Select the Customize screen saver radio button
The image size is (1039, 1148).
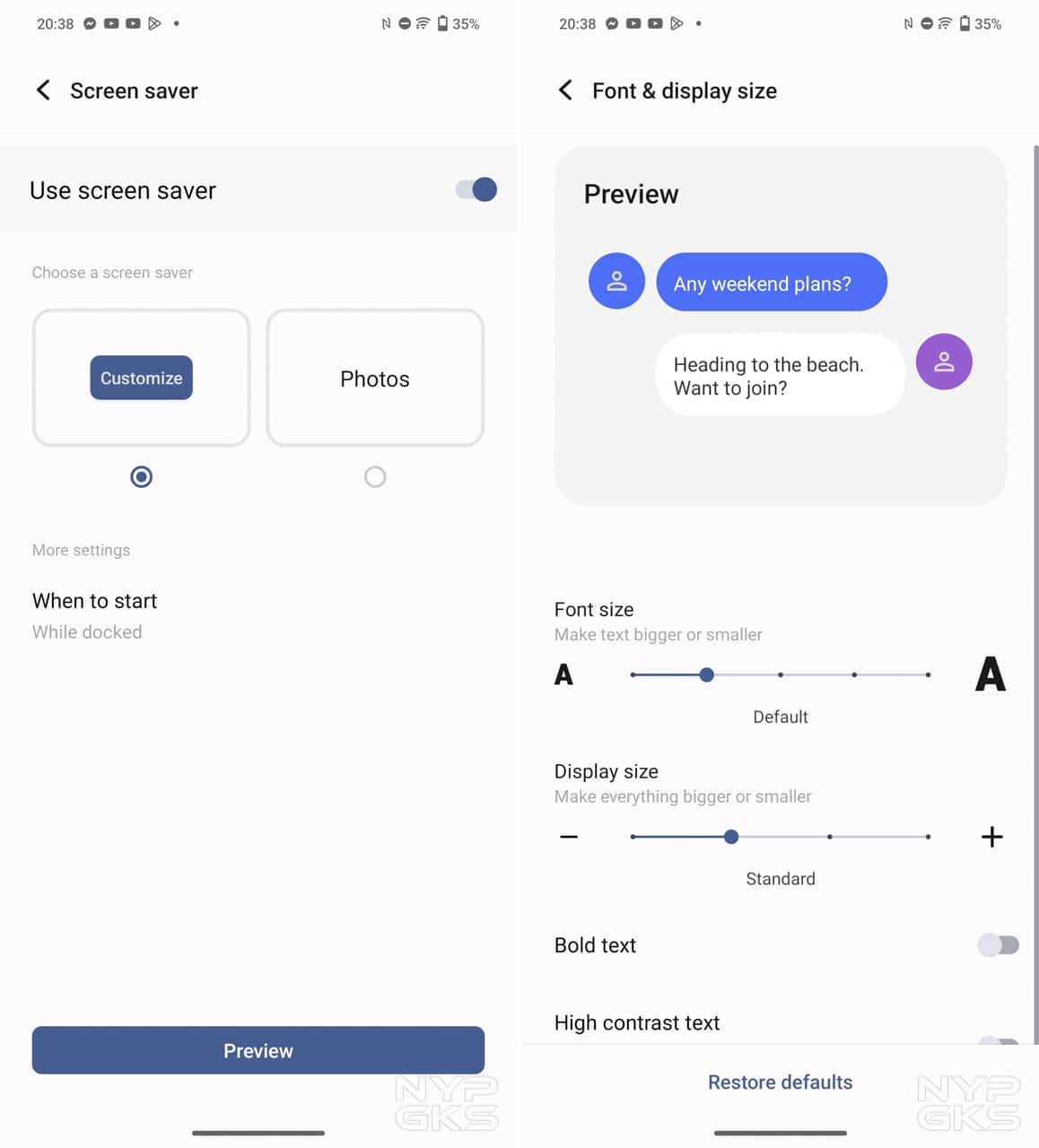(141, 476)
